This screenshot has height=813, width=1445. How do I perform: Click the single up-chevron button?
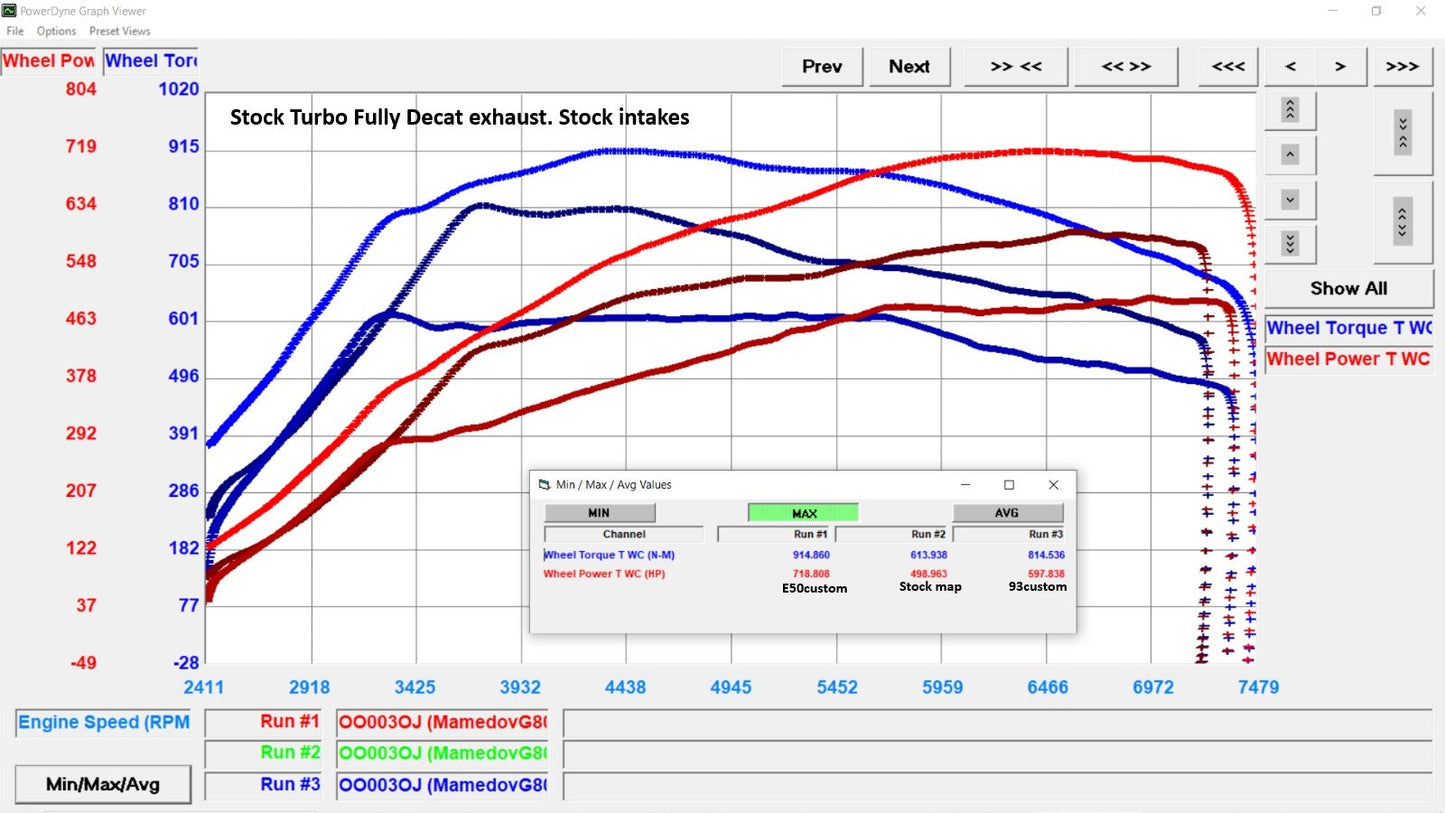click(1289, 155)
